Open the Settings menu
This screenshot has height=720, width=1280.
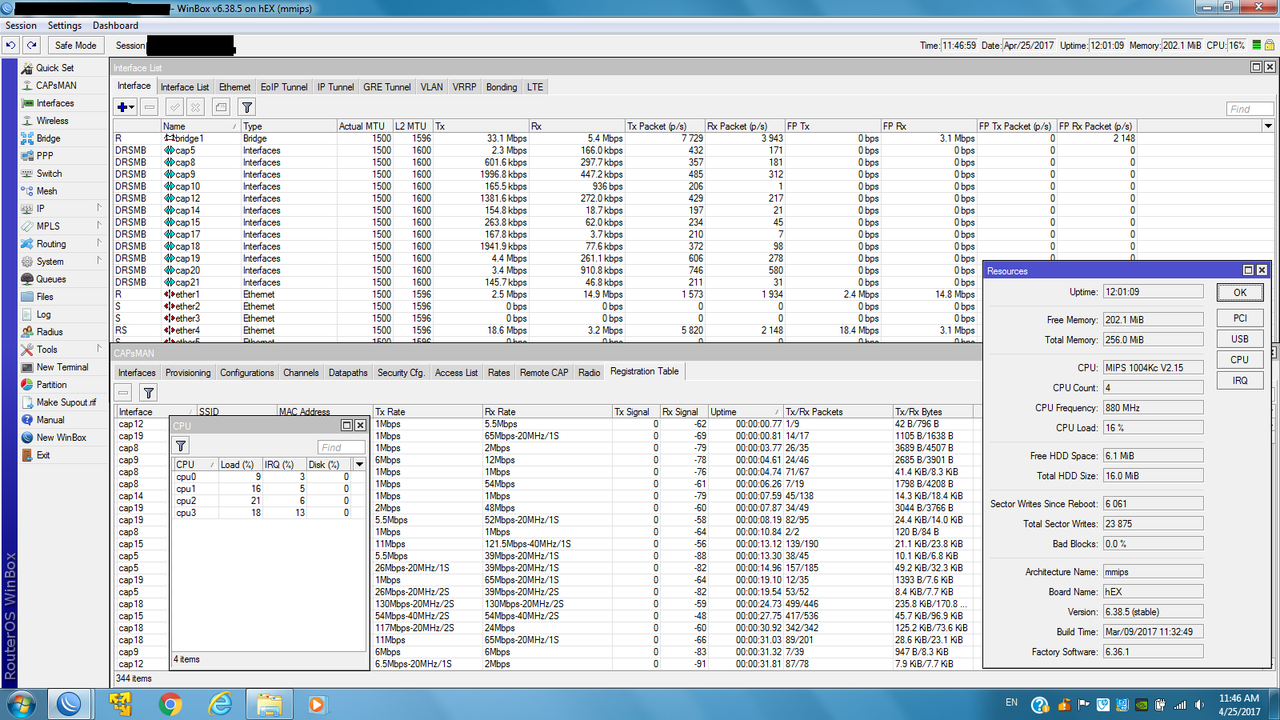coord(65,25)
